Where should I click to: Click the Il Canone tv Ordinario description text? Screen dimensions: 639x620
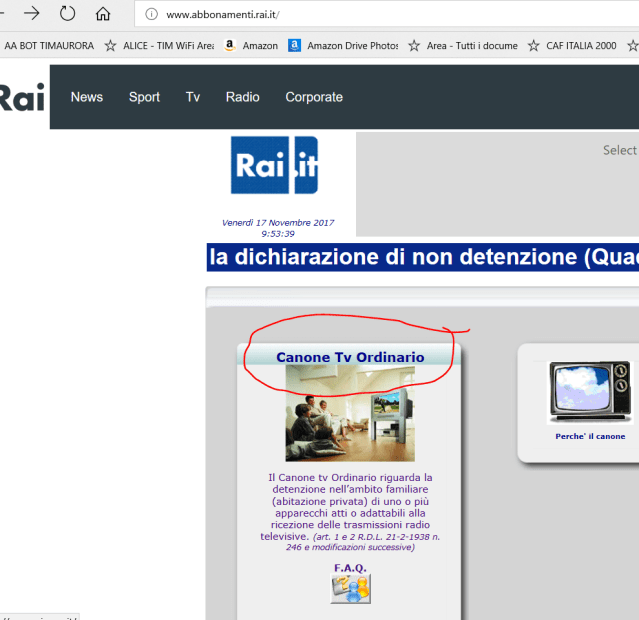(350, 512)
